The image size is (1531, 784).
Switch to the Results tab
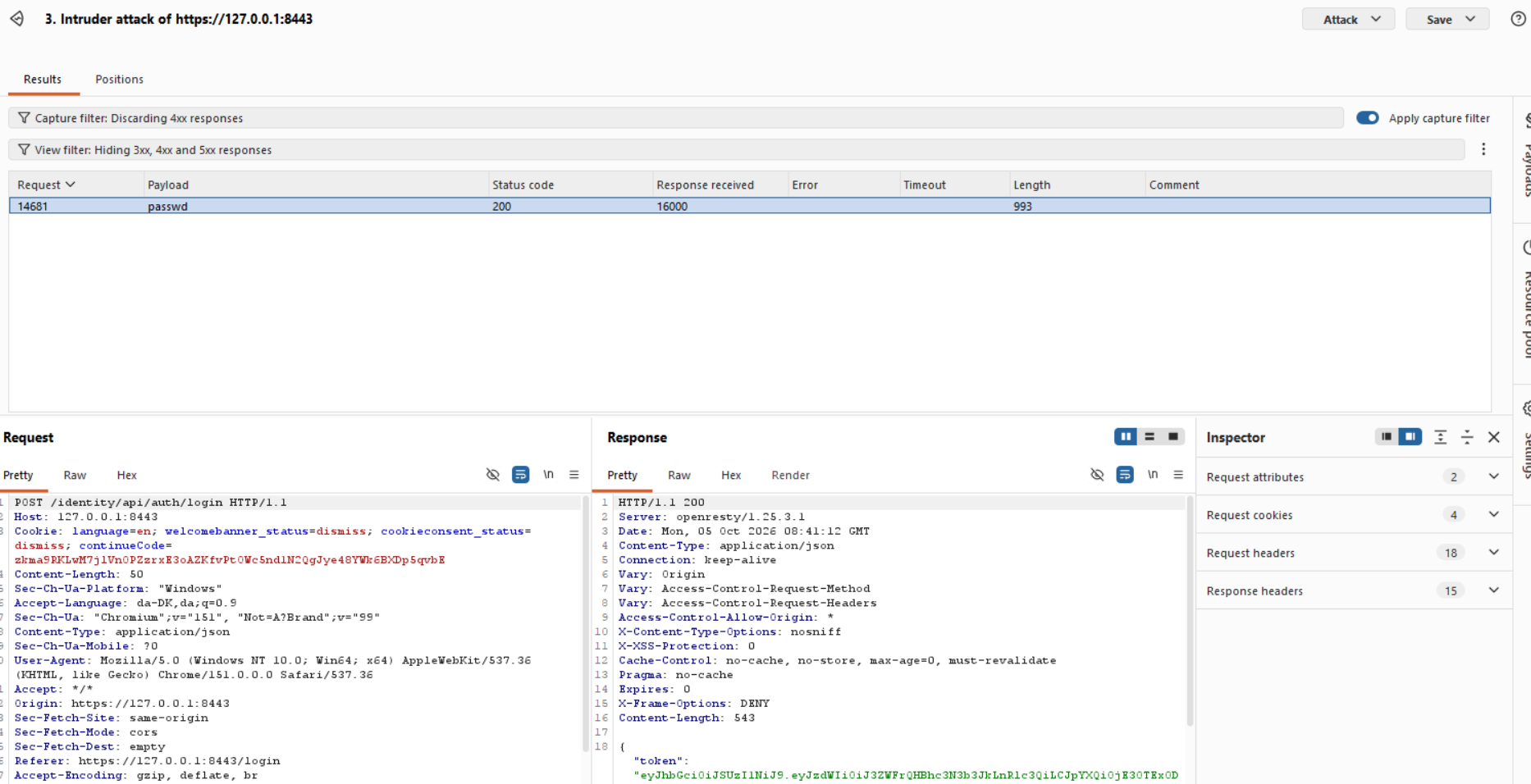[43, 80]
